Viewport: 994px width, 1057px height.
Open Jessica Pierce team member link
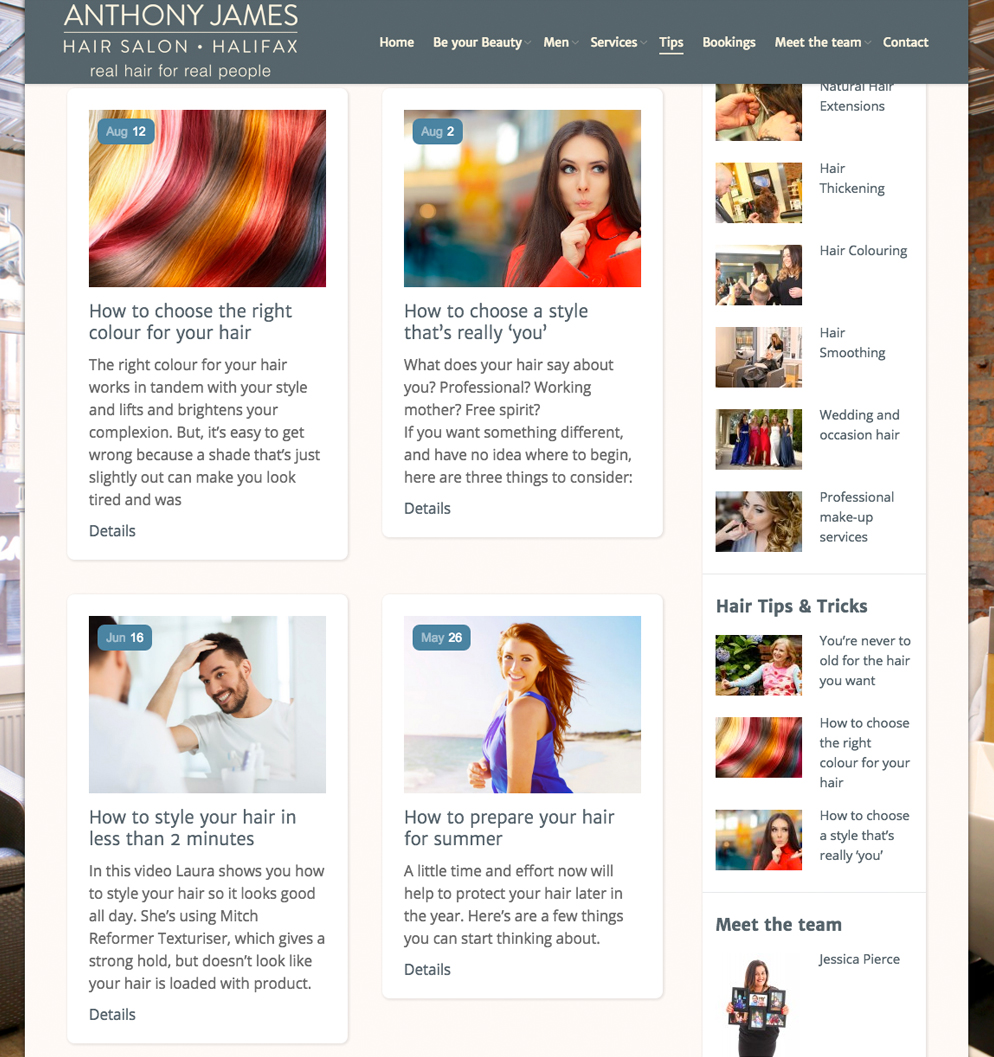[x=859, y=959]
